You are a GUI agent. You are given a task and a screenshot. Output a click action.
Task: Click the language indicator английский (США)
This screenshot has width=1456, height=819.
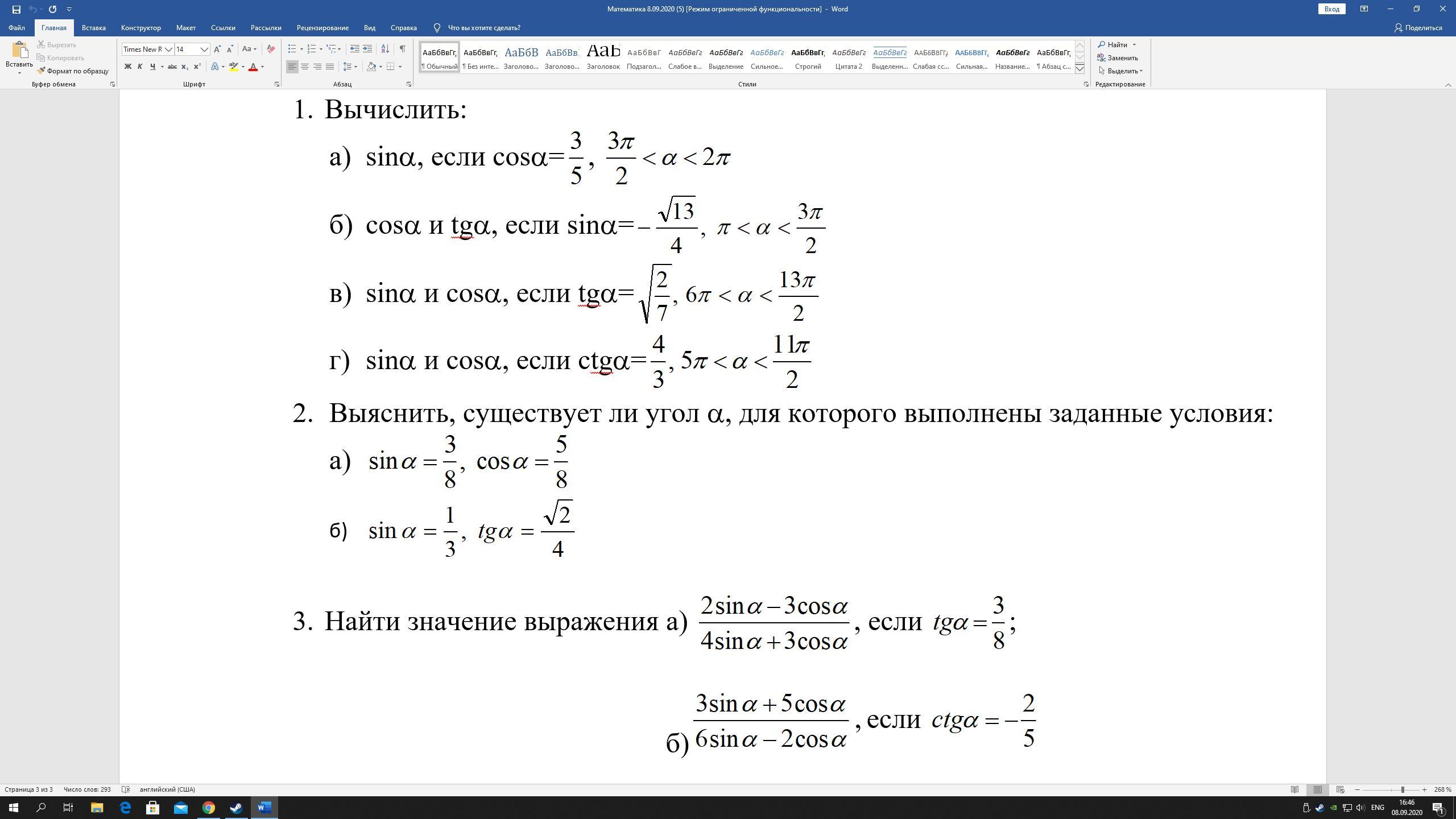167,789
